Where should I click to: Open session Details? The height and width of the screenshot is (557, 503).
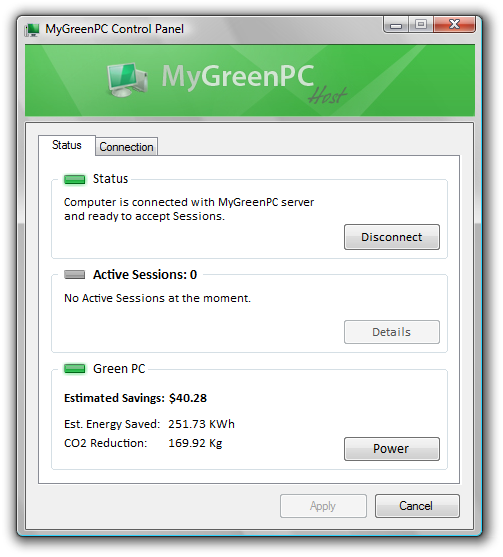pyautogui.click(x=392, y=332)
